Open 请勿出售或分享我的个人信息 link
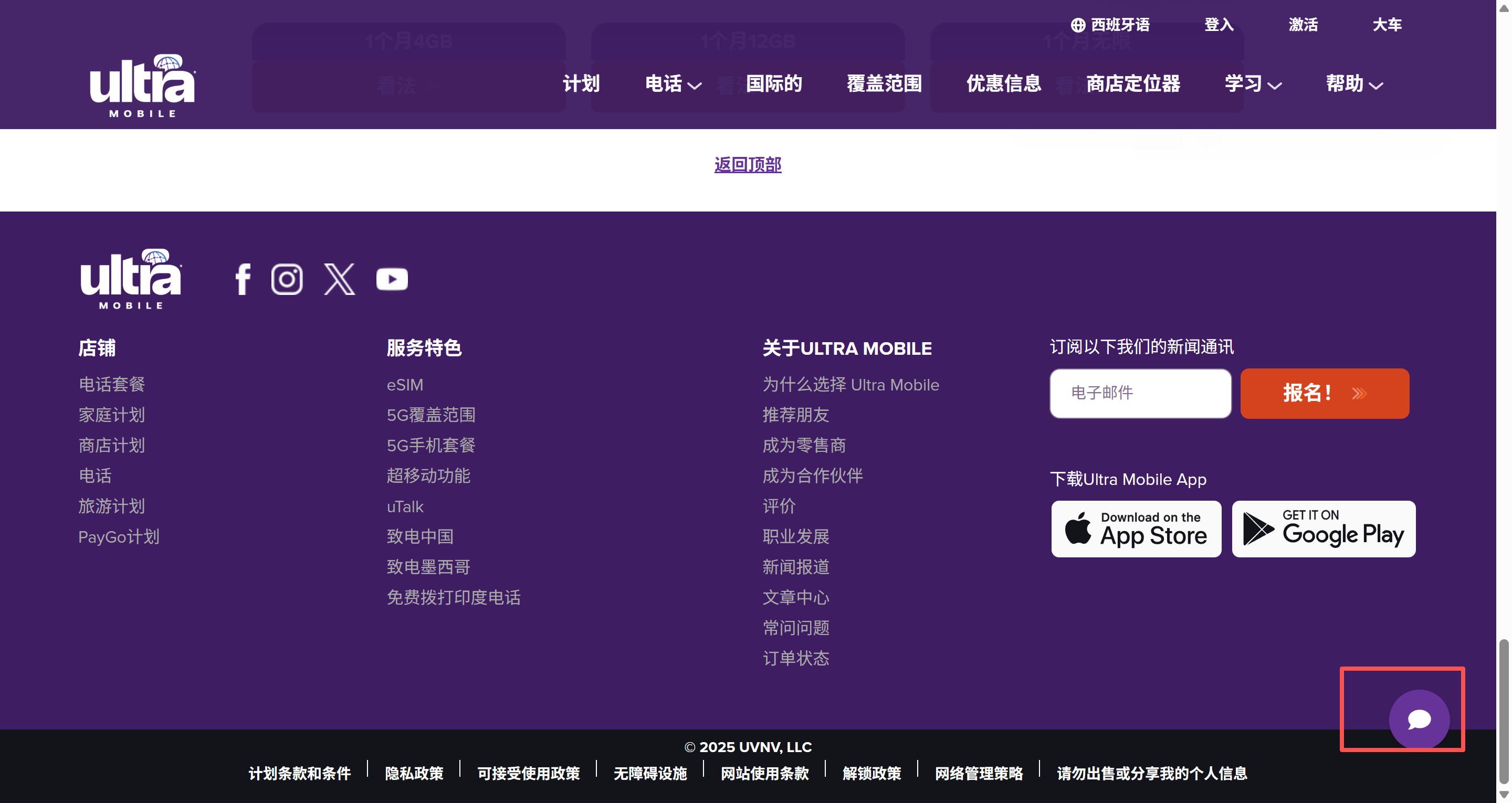The width and height of the screenshot is (1512, 803). tap(1152, 774)
